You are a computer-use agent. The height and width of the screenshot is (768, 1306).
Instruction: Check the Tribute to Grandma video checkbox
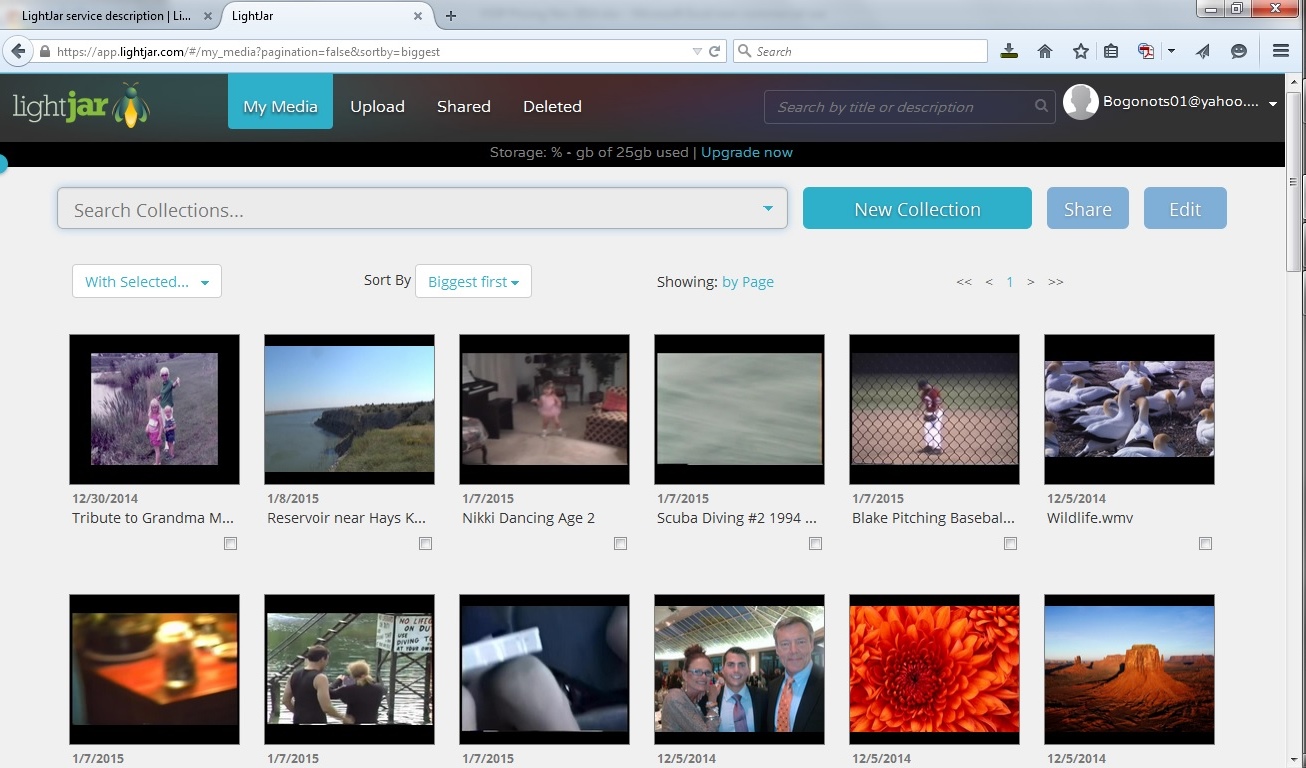click(231, 544)
